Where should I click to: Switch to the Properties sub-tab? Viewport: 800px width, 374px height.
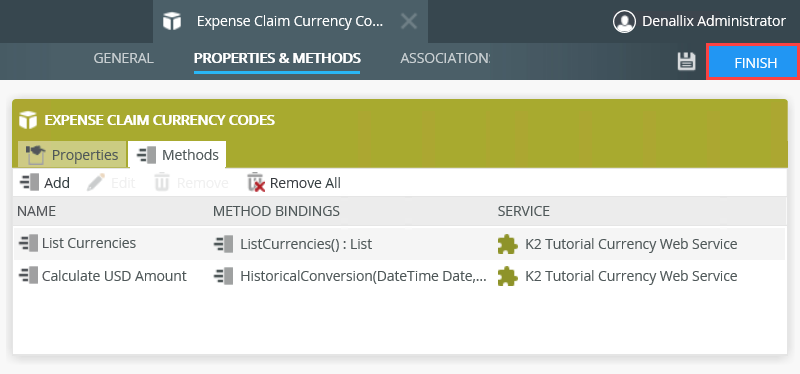[x=72, y=155]
